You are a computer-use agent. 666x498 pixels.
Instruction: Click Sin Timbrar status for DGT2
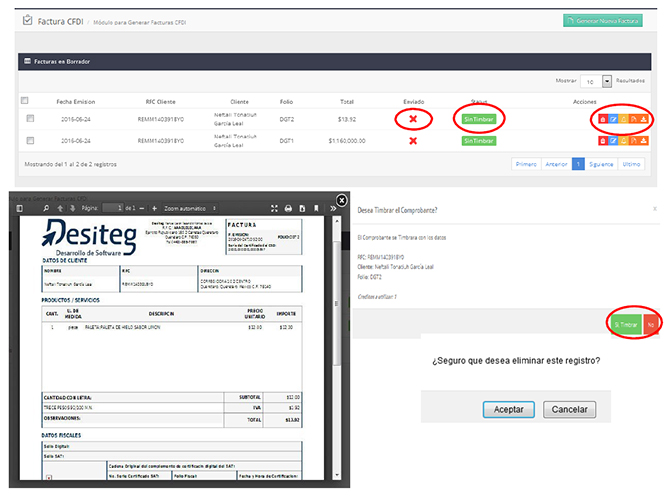tap(479, 119)
